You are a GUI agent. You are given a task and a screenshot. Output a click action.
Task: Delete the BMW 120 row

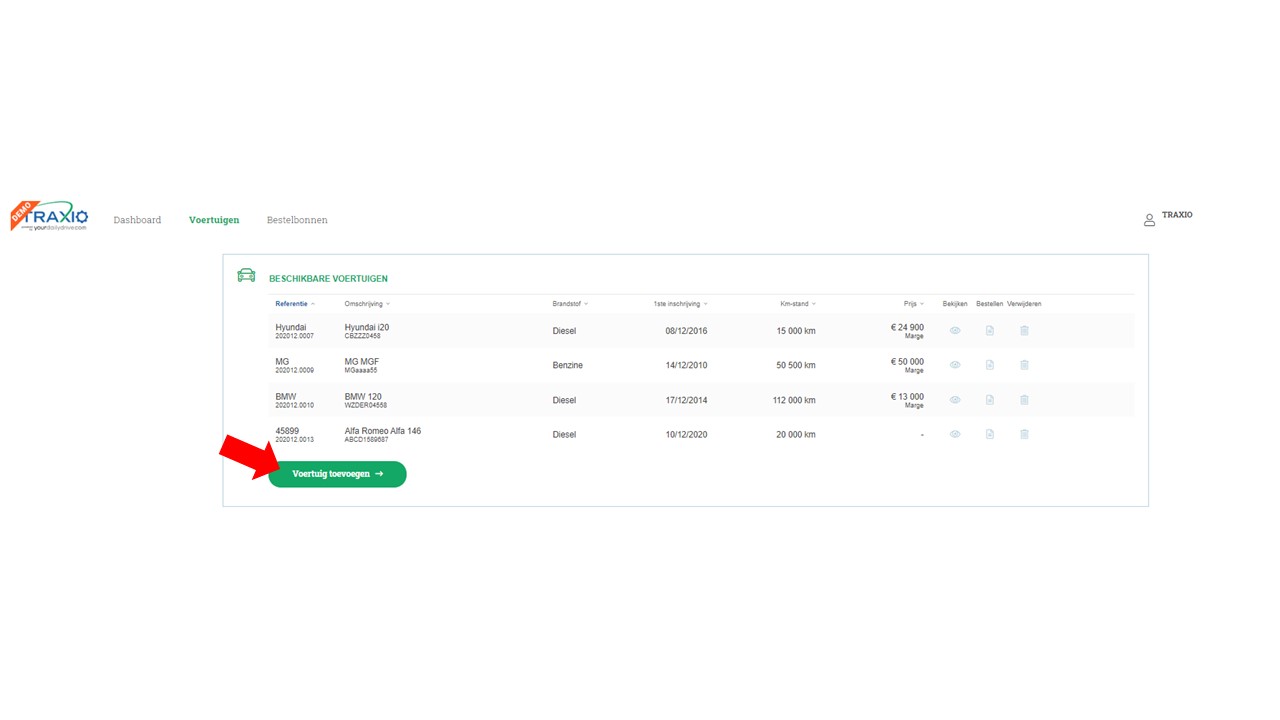[1024, 400]
